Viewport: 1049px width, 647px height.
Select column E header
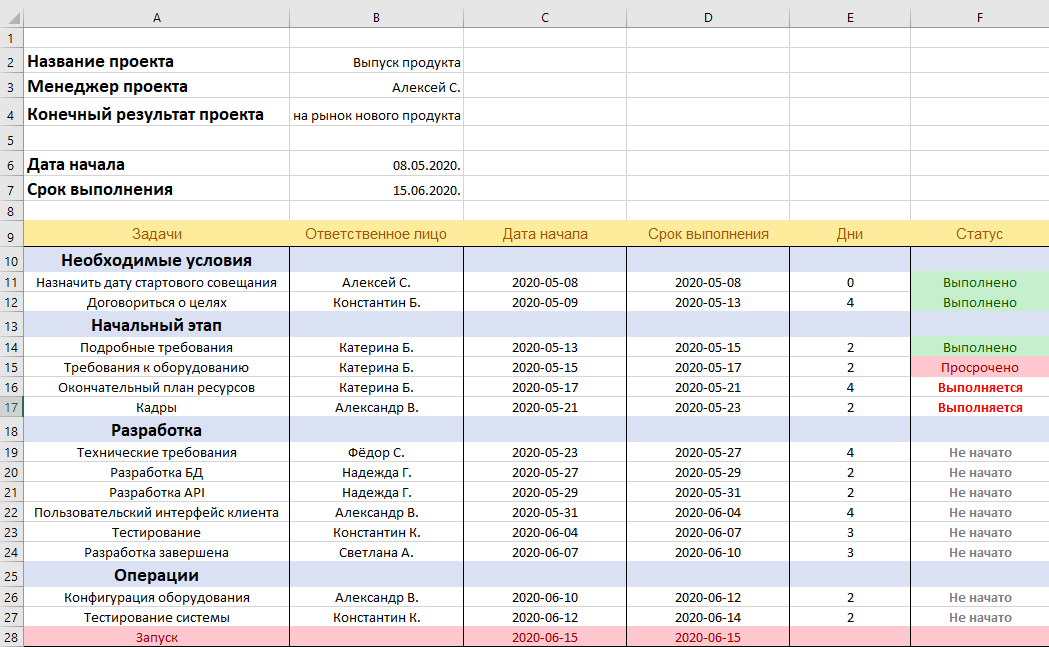click(850, 17)
